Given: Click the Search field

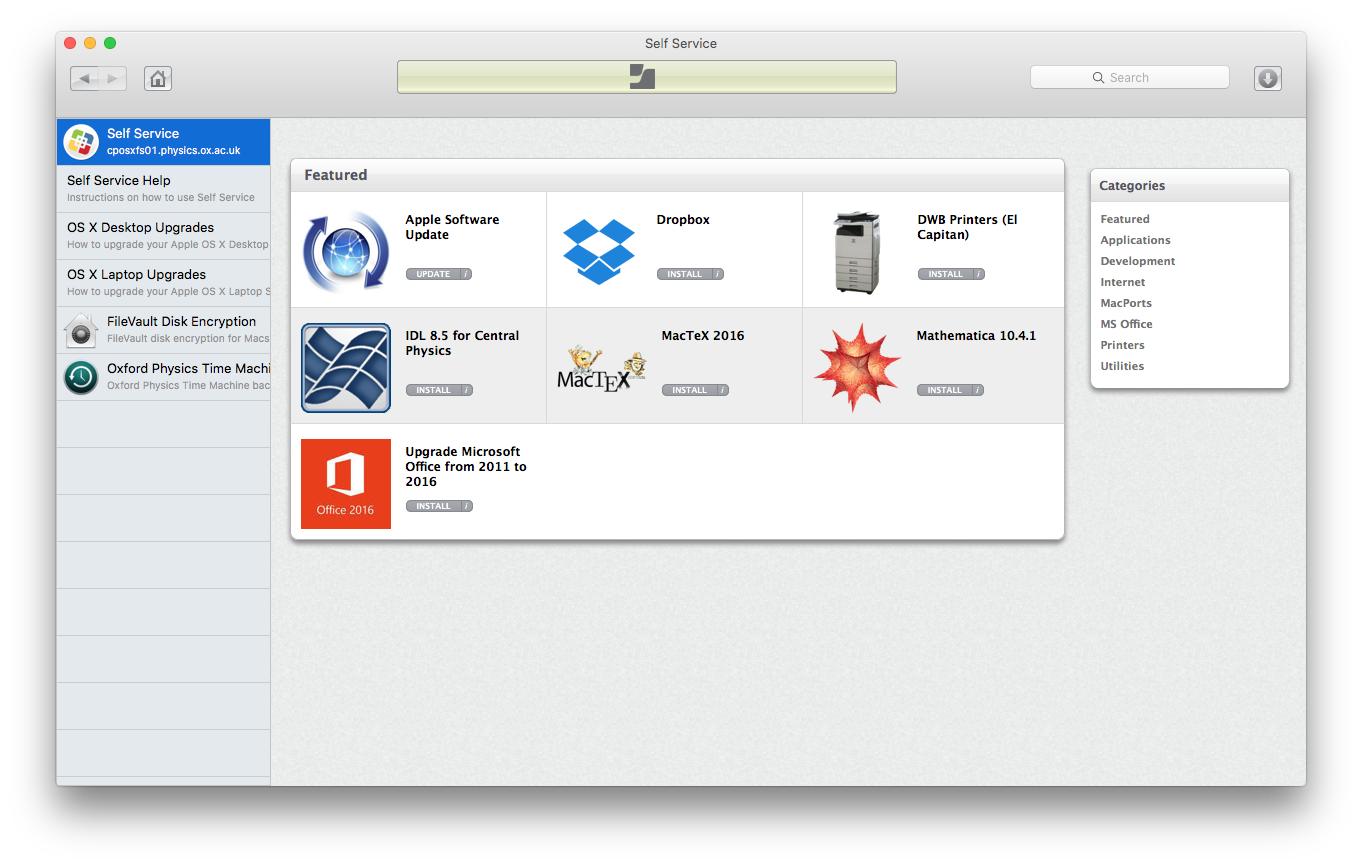Looking at the screenshot, I should tap(1129, 78).
